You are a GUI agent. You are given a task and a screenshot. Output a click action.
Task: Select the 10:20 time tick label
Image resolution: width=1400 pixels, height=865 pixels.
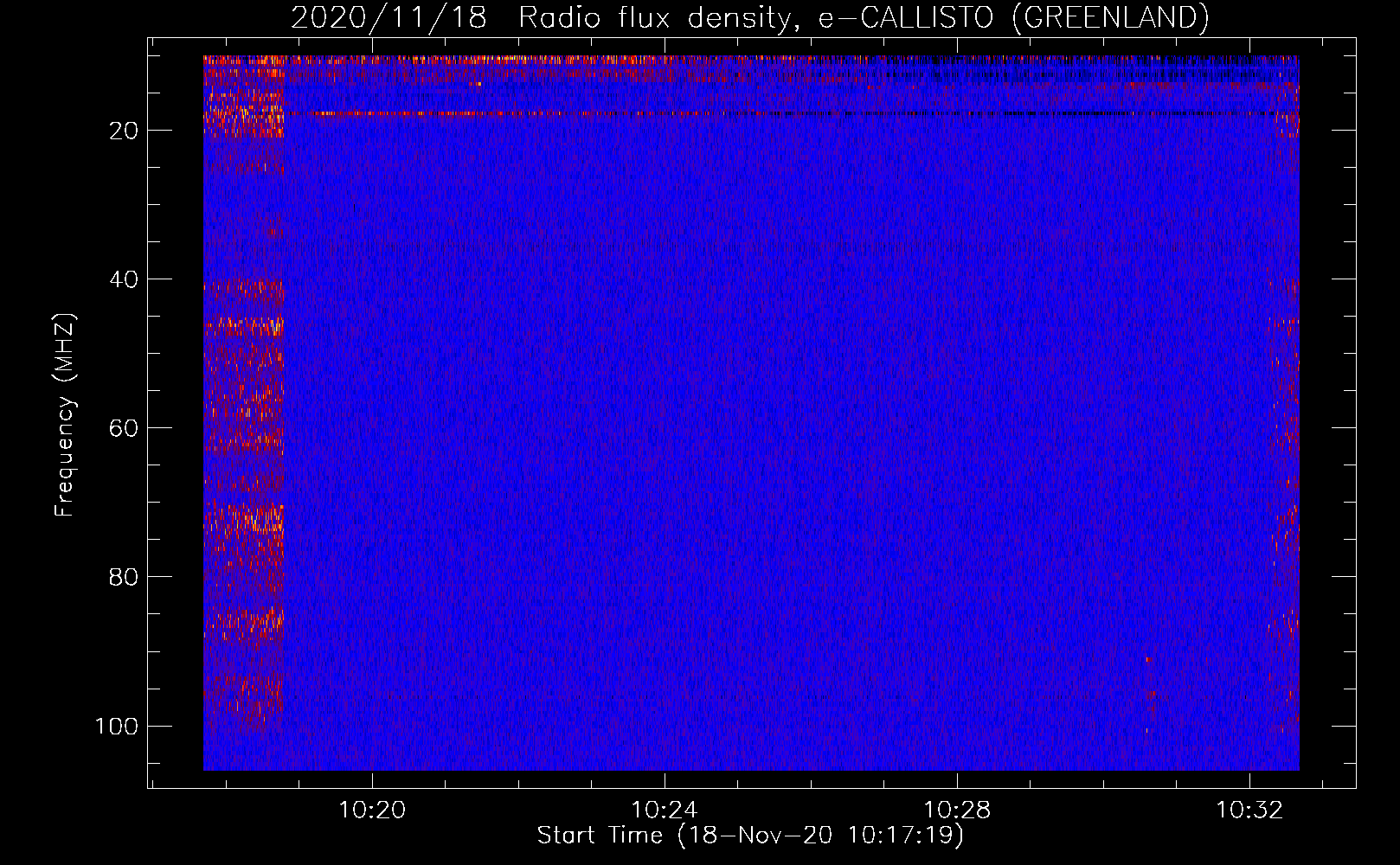point(372,811)
